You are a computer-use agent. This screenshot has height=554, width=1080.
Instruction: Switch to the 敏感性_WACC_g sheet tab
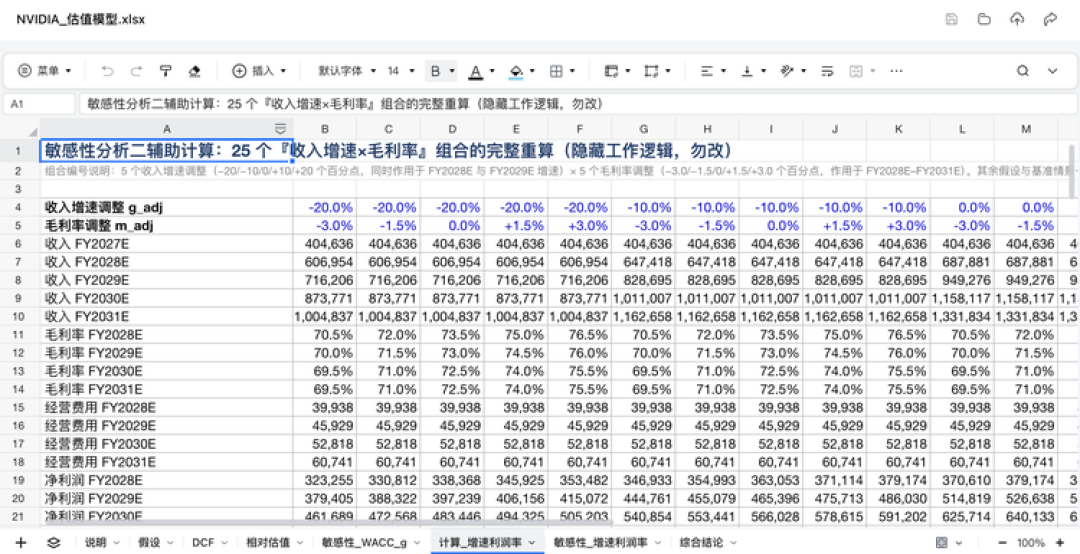[x=362, y=543]
